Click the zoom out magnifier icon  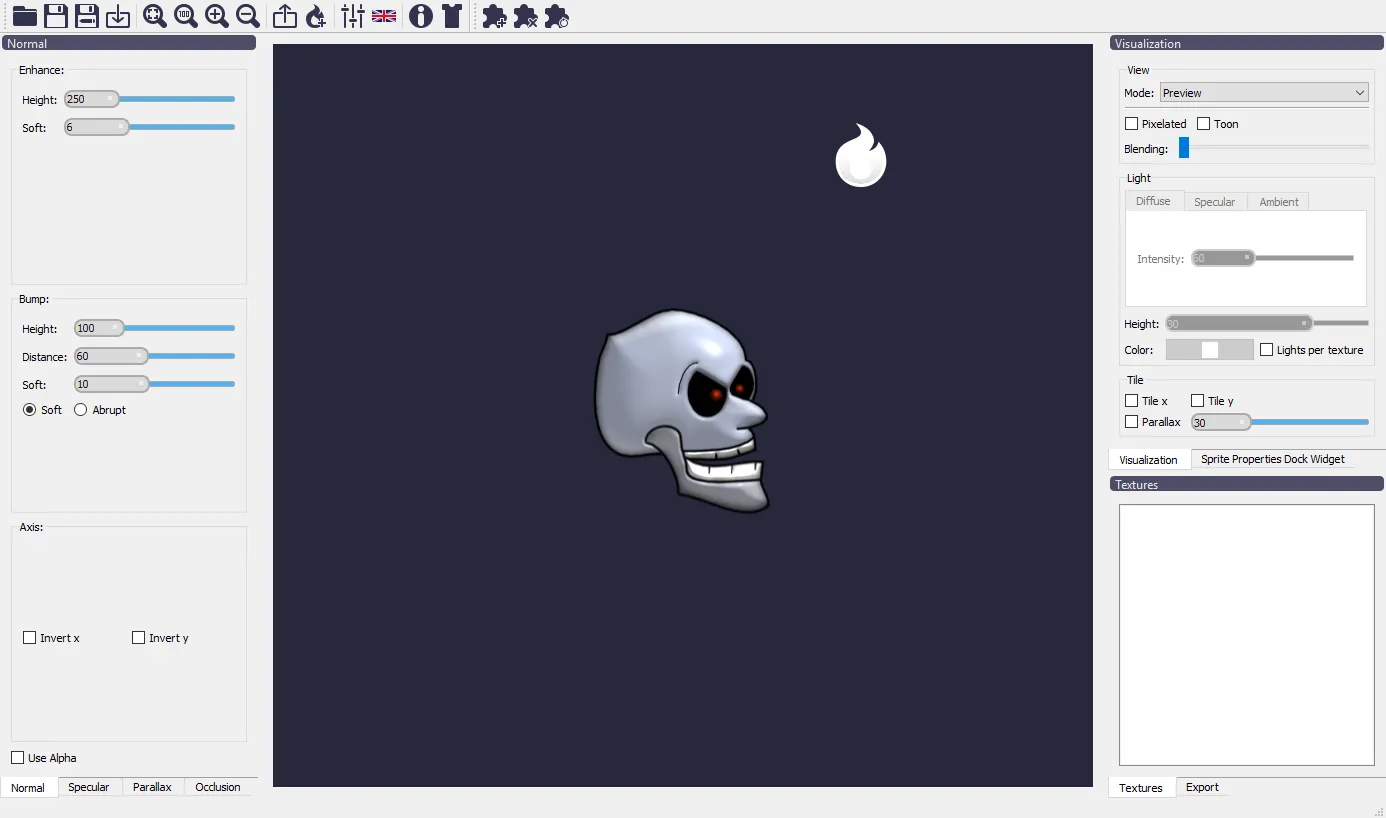pos(248,16)
